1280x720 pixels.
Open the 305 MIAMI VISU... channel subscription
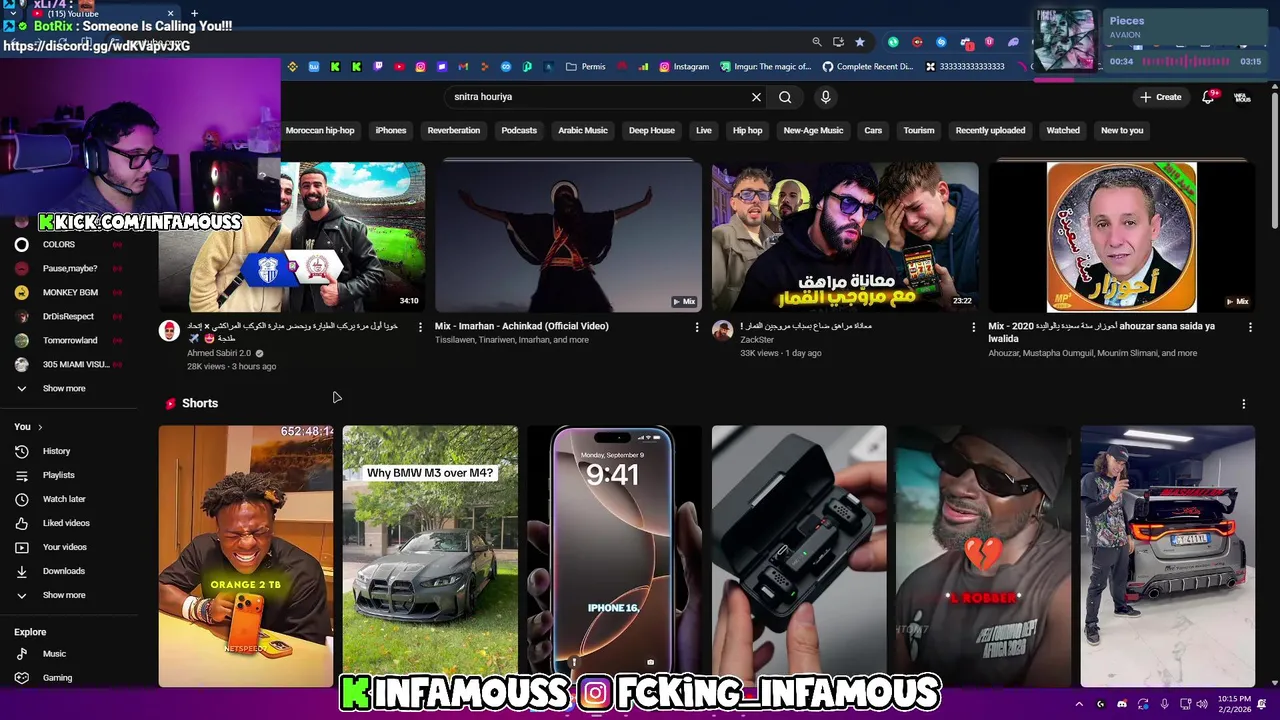click(75, 364)
